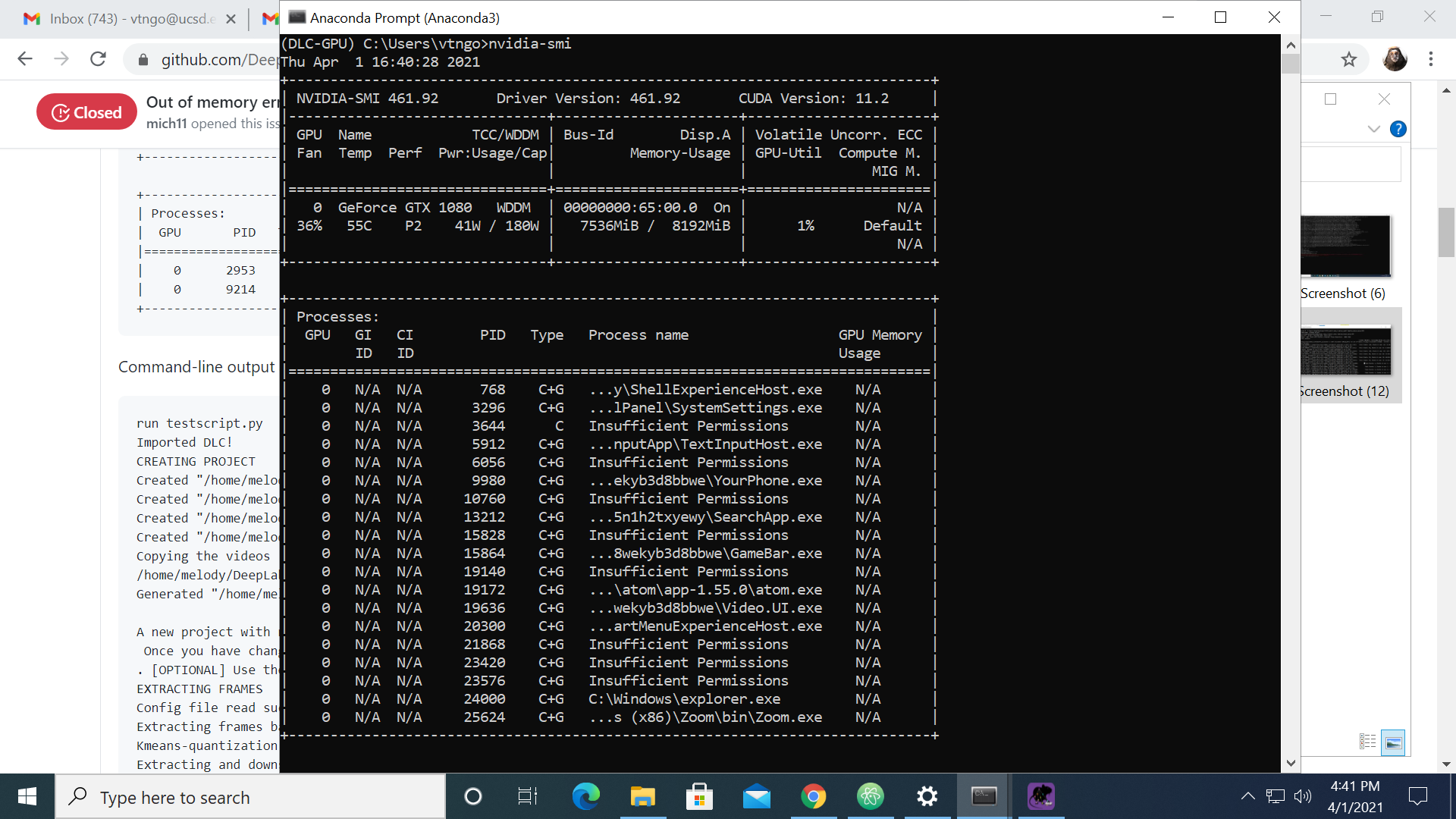Viewport: 1456px width, 819px height.
Task: Click the mich11 username link
Action: pos(166,124)
